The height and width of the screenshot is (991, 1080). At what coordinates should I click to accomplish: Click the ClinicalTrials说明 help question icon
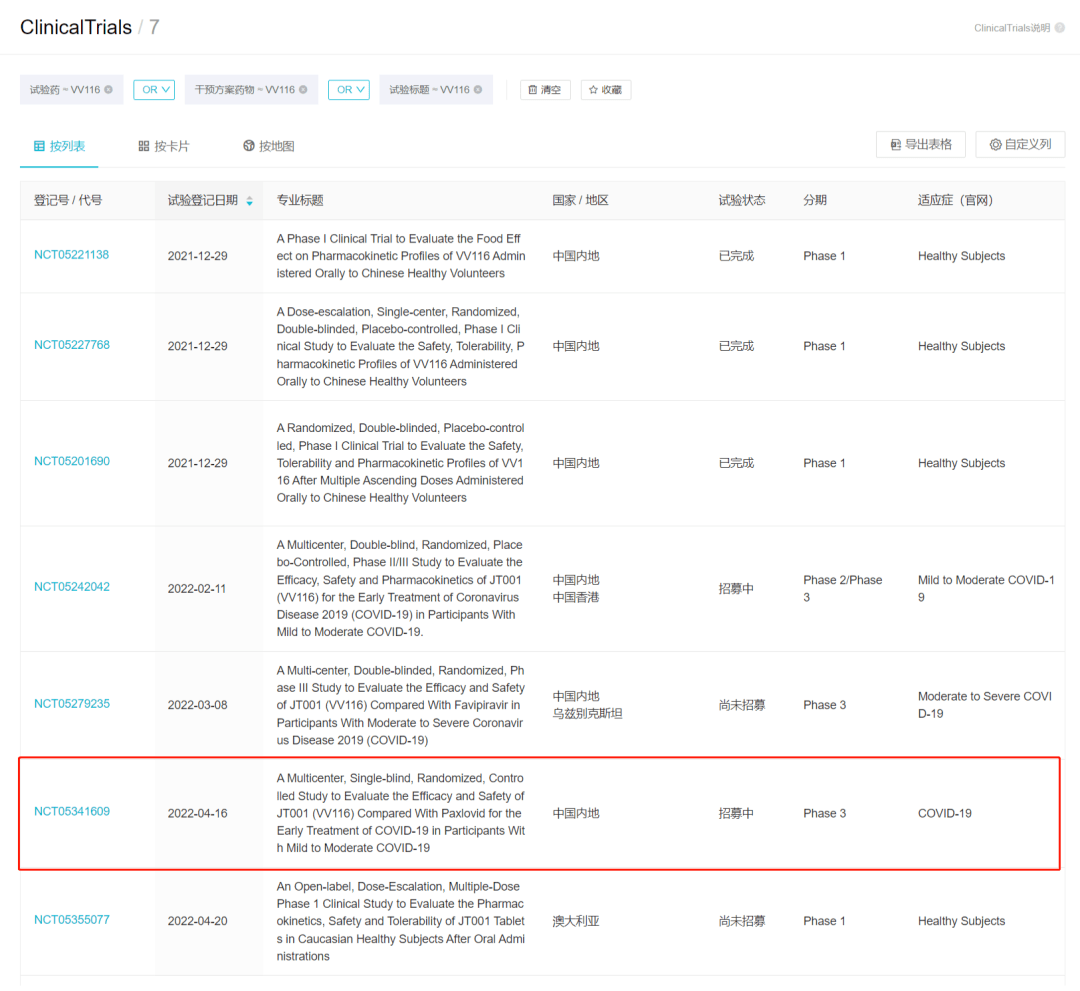[1060, 28]
